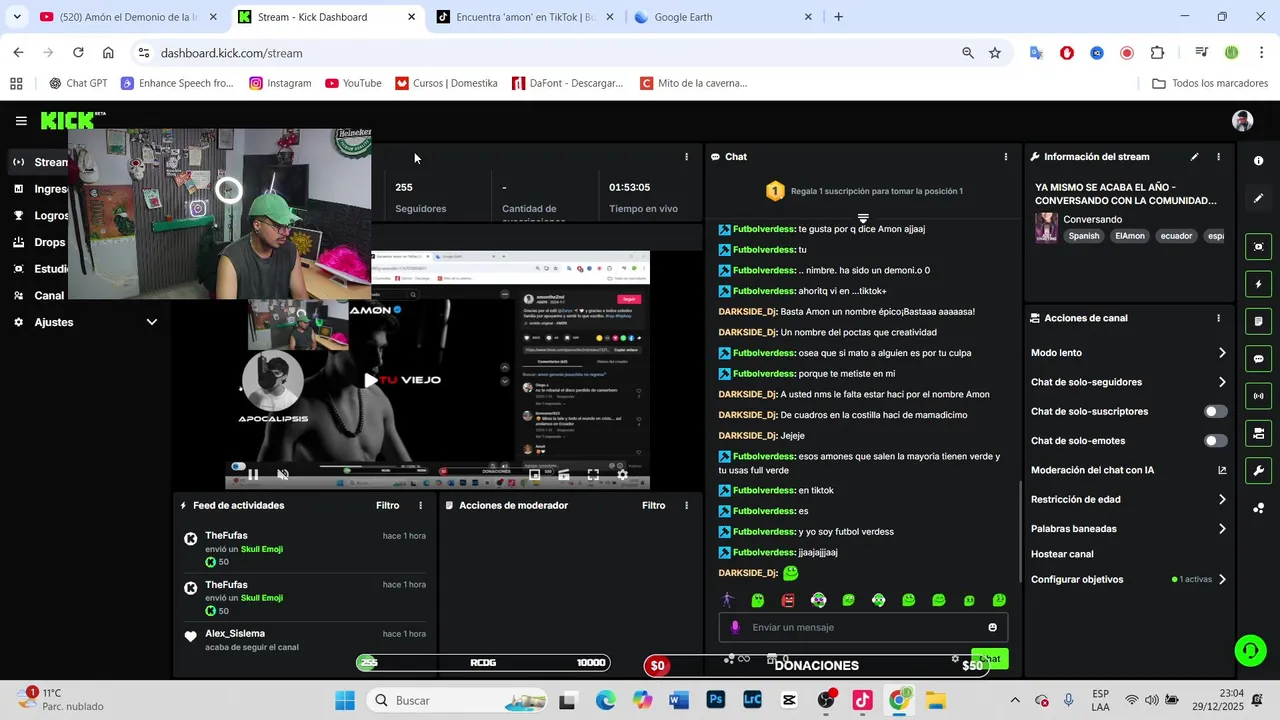Toggle the video camera panel icon
This screenshot has height=720, width=1280.
[1259, 433]
